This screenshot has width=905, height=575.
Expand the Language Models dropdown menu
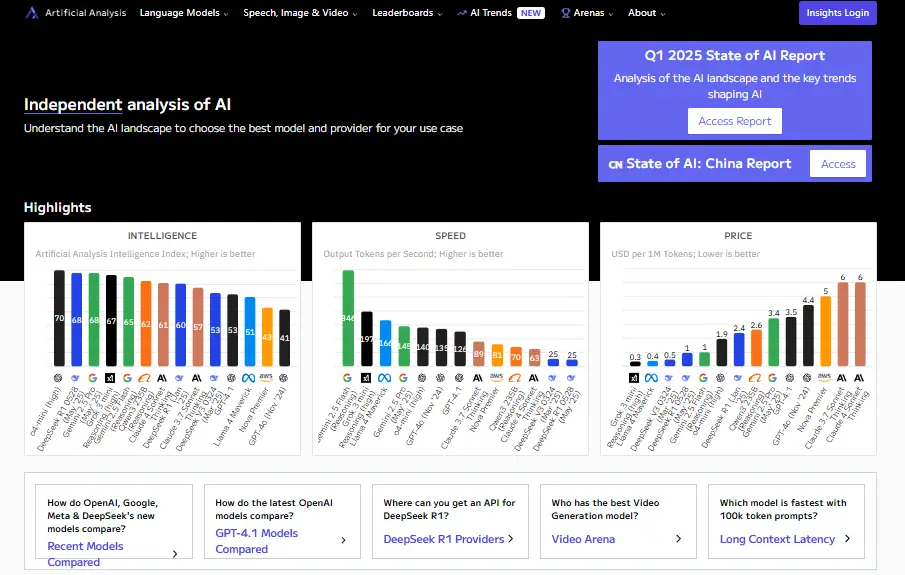coord(184,13)
